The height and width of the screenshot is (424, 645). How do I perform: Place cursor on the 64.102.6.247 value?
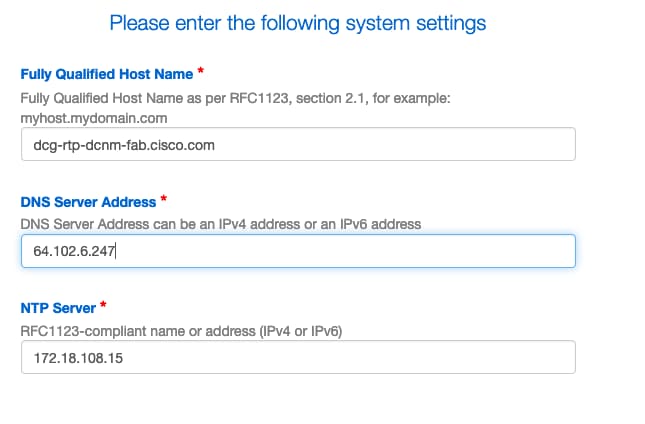(75, 251)
